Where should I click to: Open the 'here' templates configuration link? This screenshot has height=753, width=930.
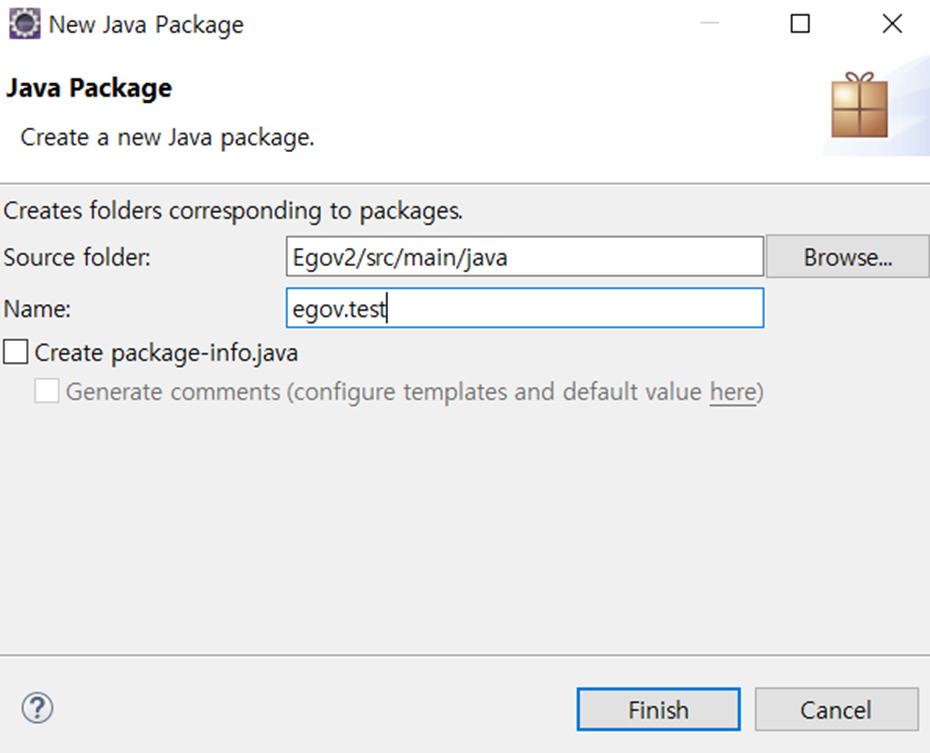[x=732, y=392]
